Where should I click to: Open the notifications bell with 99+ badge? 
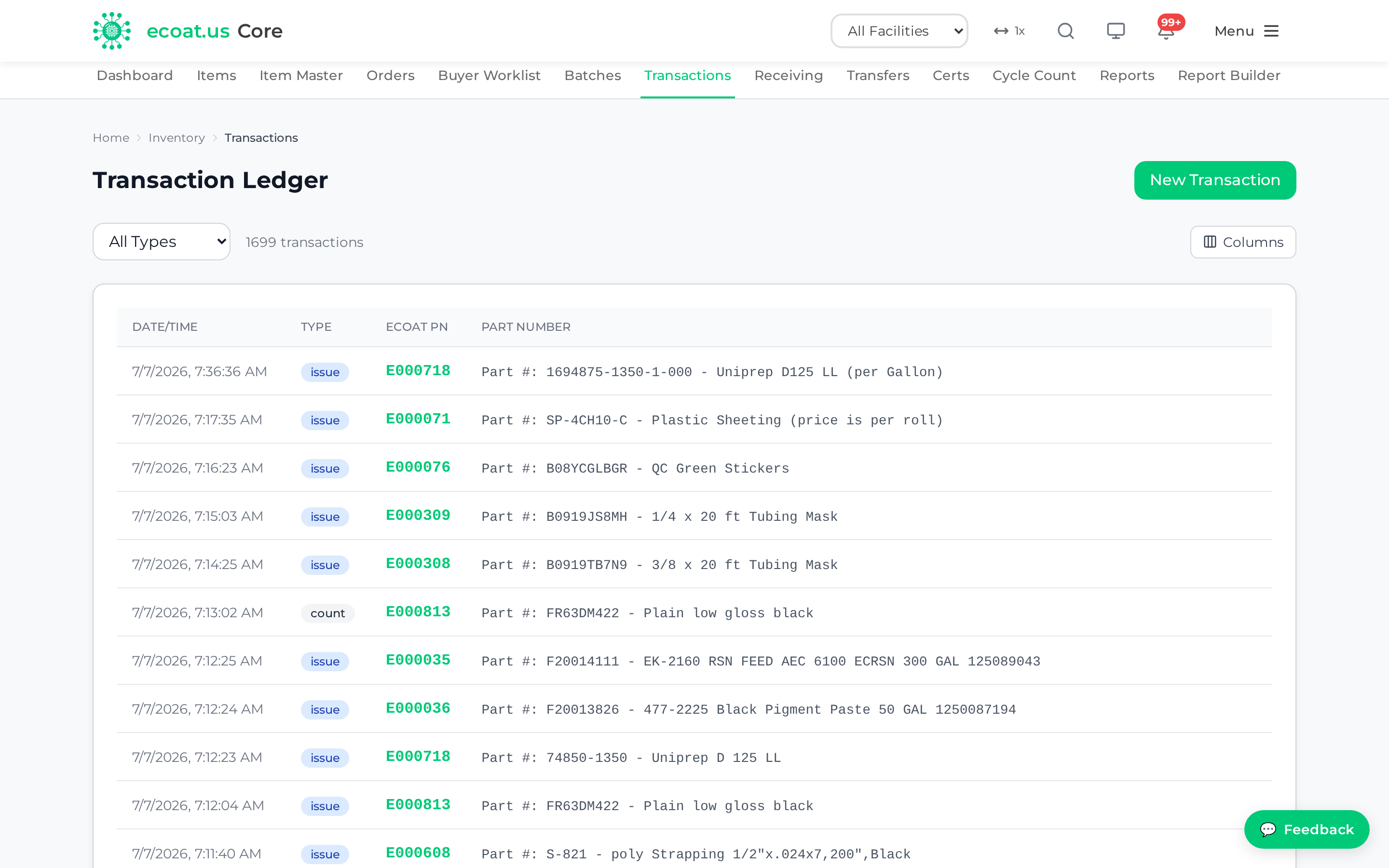tap(1166, 30)
